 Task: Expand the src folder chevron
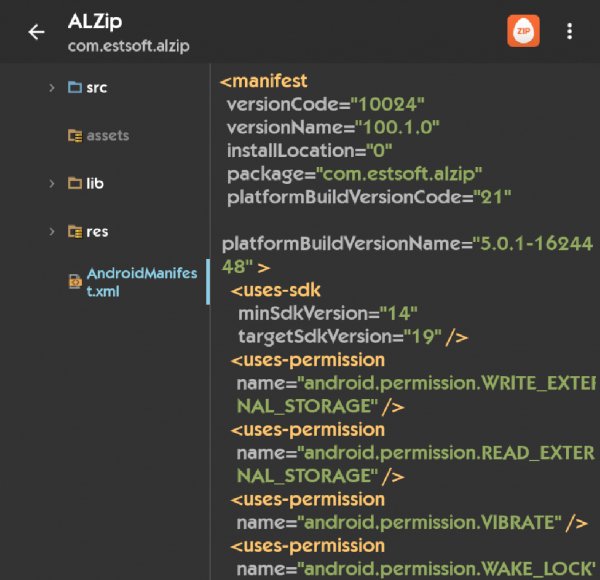coord(52,88)
